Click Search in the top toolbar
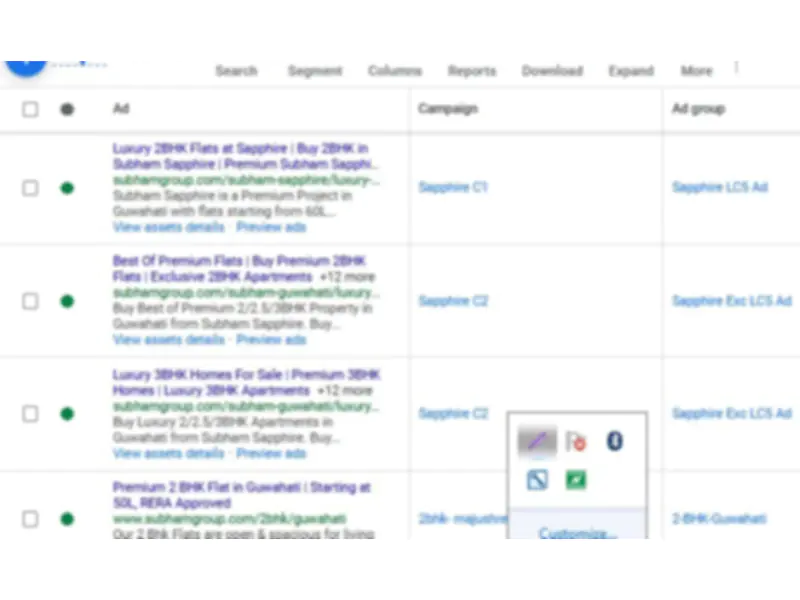800x600 pixels. tap(237, 71)
